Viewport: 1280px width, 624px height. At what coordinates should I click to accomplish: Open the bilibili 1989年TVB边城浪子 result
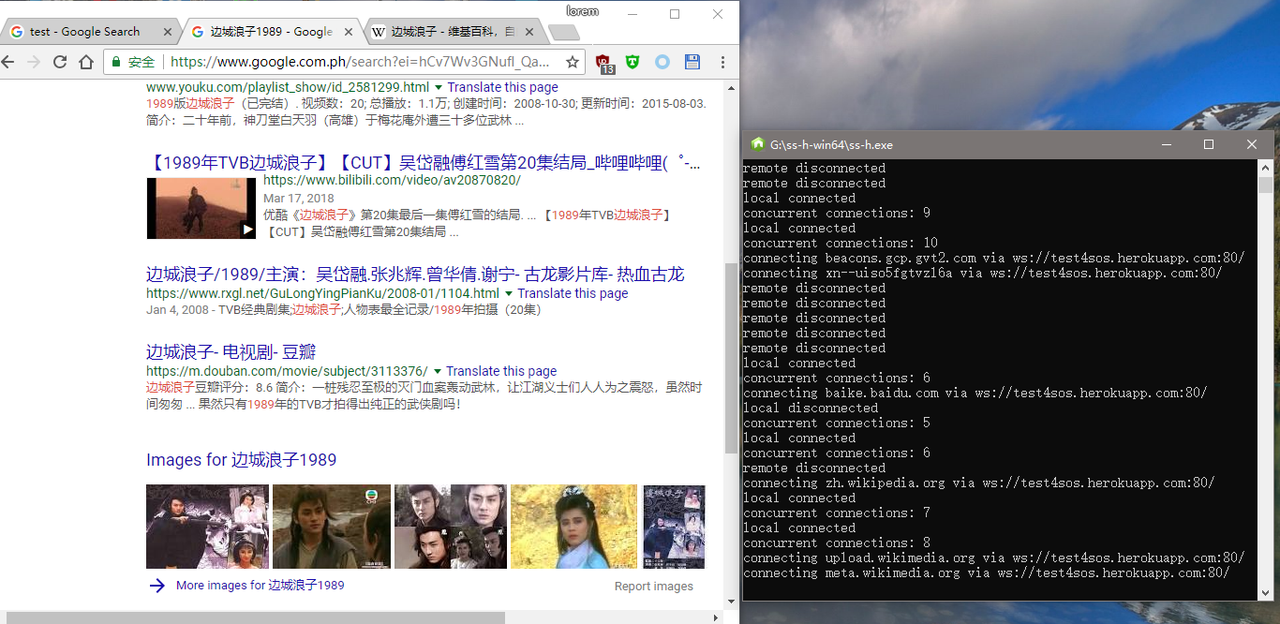coord(423,163)
